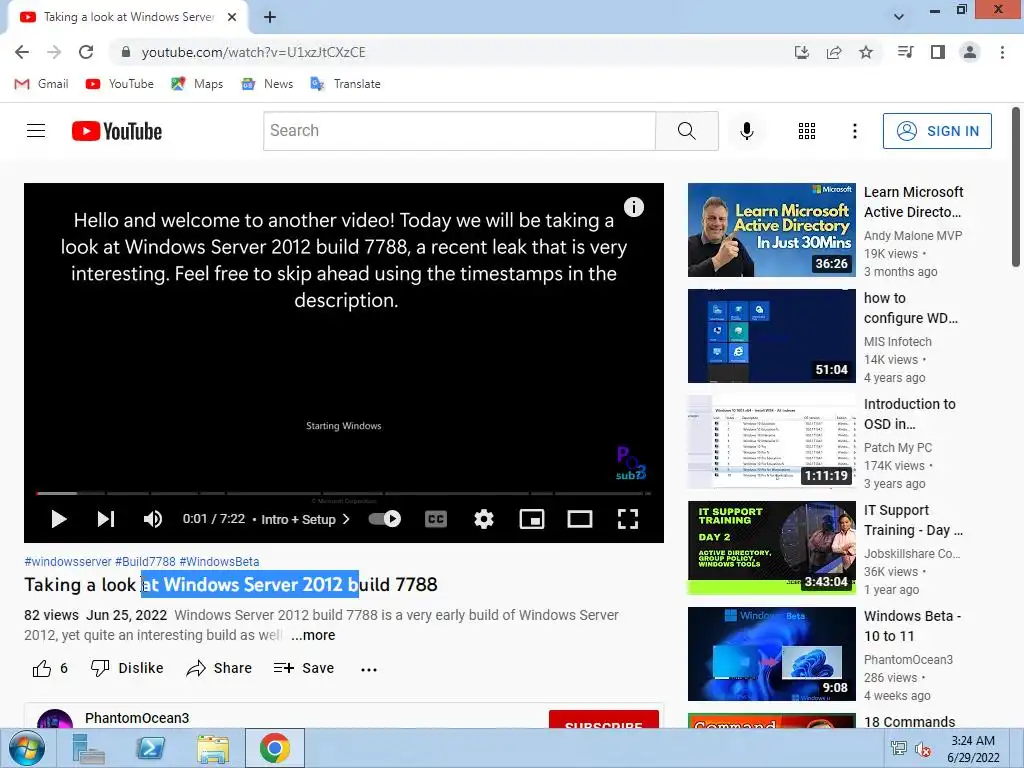Open the YouTube hamburger guide menu
The height and width of the screenshot is (768, 1024).
click(36, 131)
